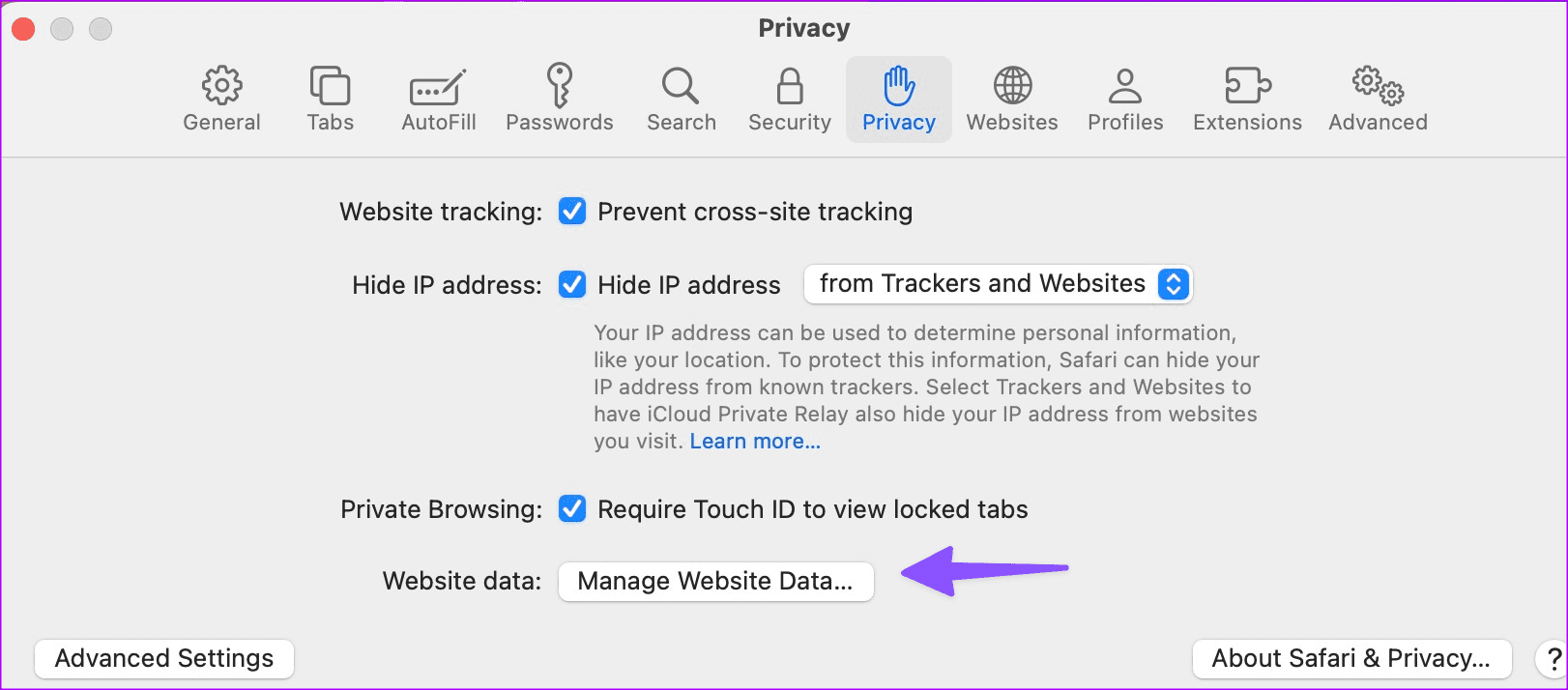
Task: Toggle Require Touch ID to view locked tabs
Action: 572,509
